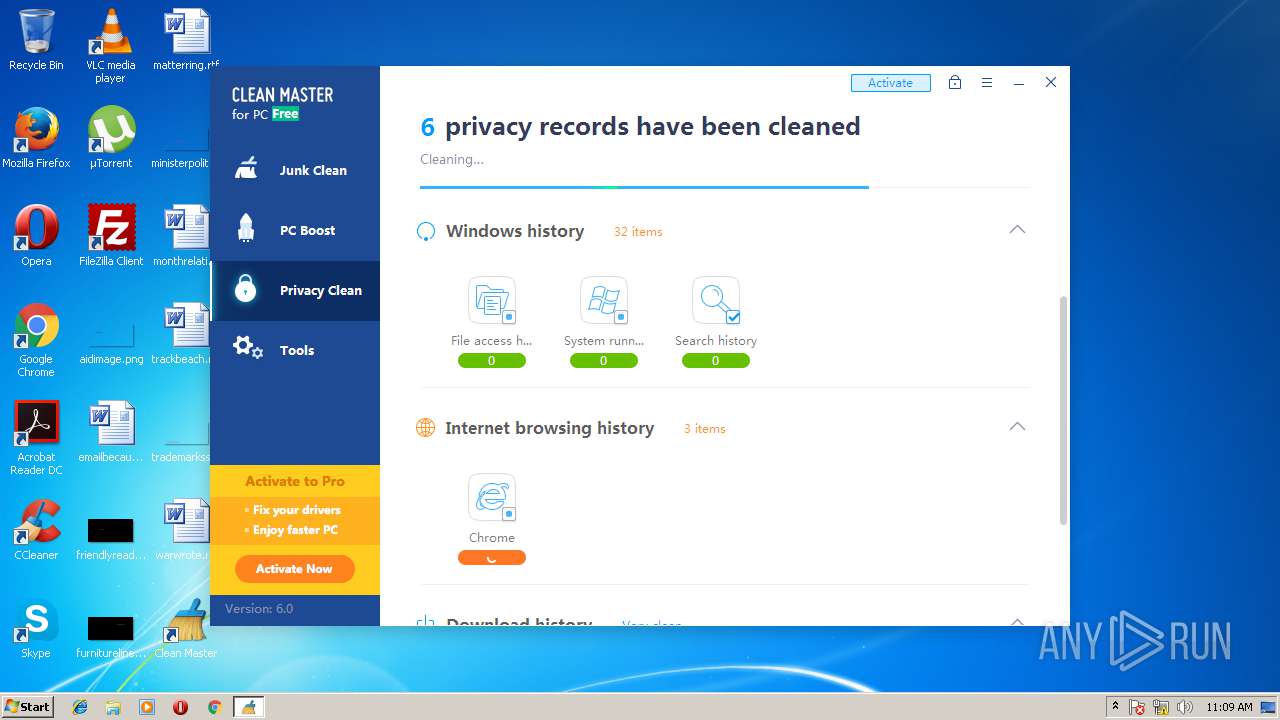Viewport: 1280px width, 720px height.
Task: Click the System running history icon
Action: pos(604,300)
